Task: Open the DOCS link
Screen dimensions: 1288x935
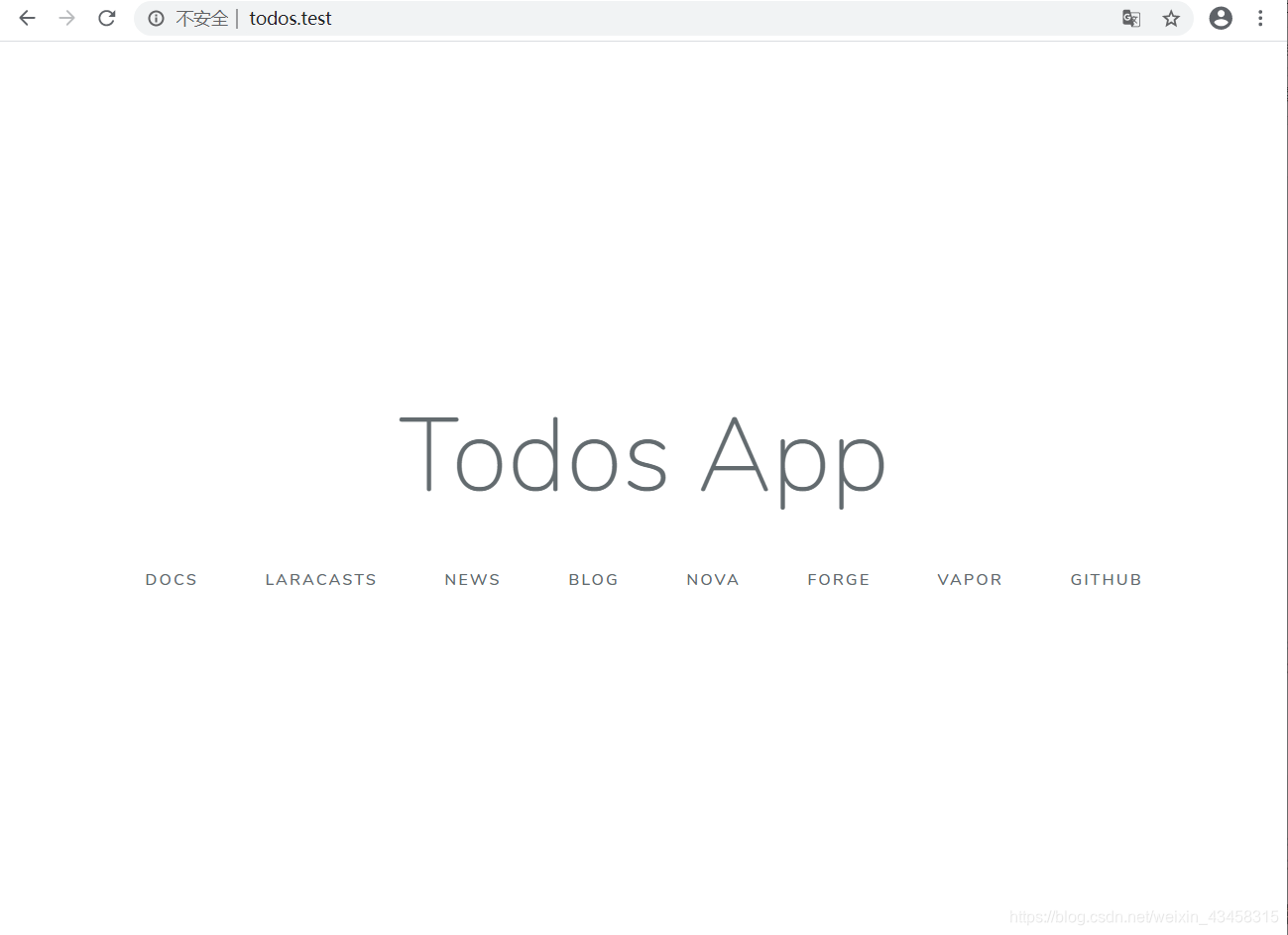Action: [172, 580]
